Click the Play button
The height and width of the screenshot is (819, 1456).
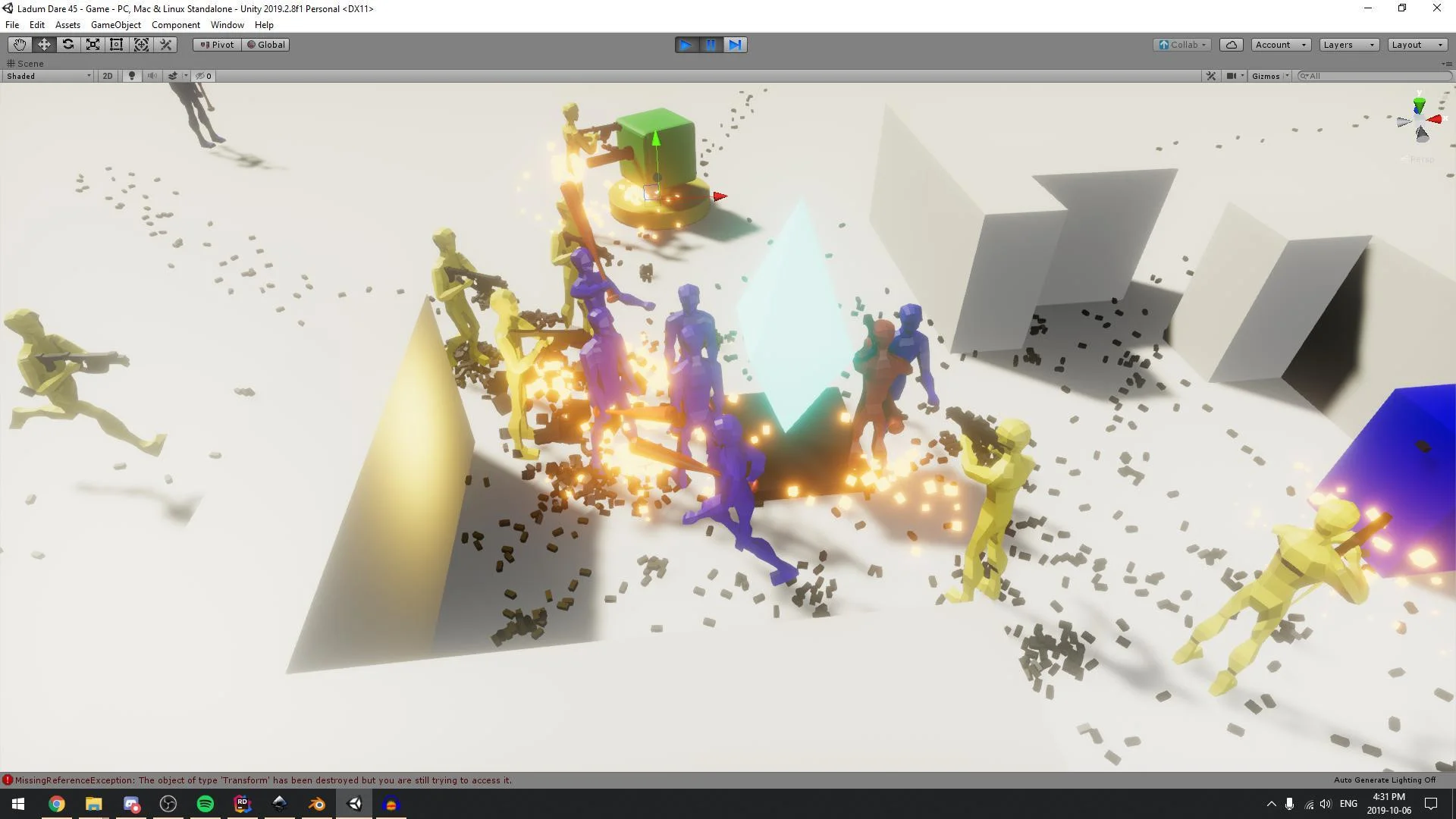tap(686, 45)
